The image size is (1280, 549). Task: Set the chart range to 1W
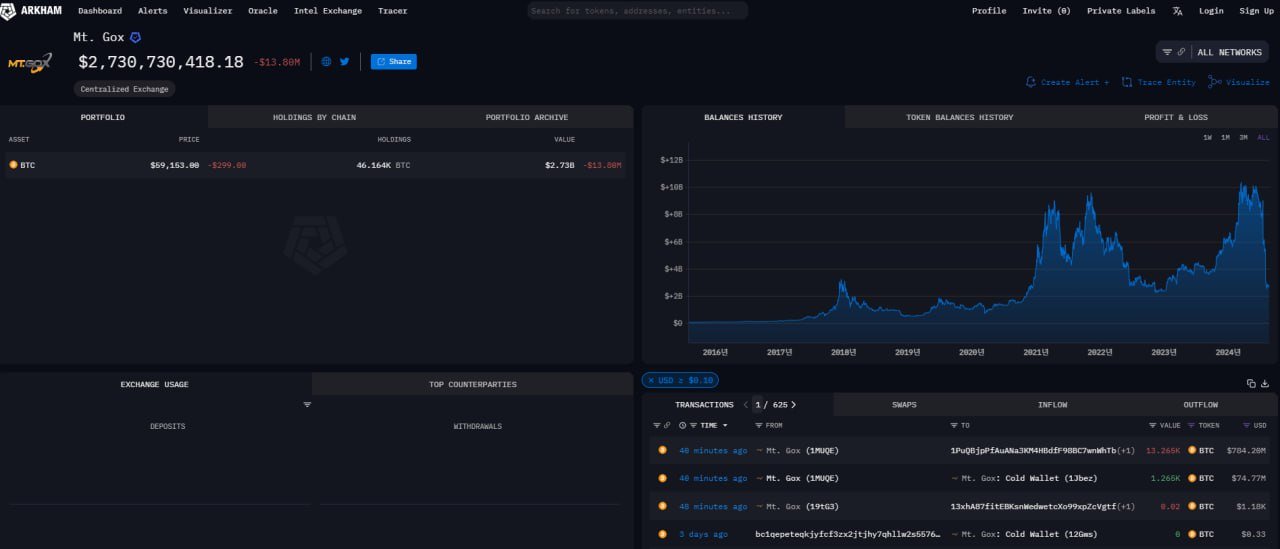pos(1207,137)
